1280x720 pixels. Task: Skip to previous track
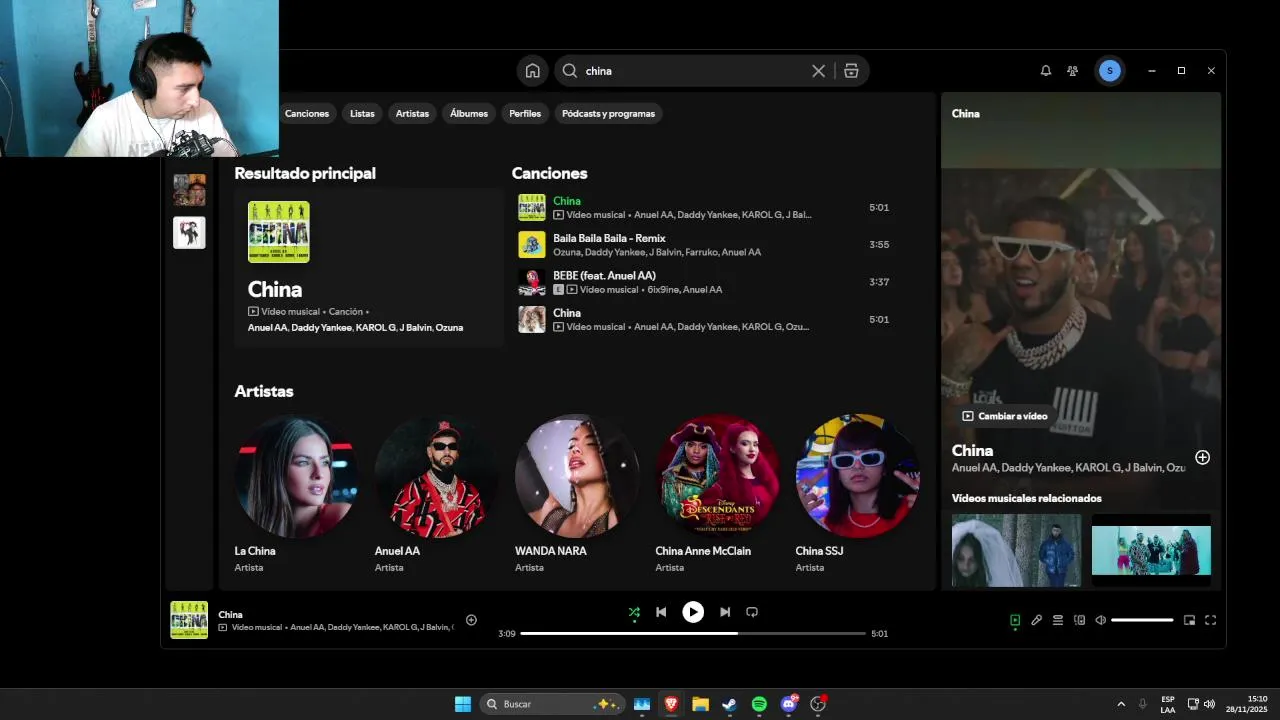[x=661, y=612]
